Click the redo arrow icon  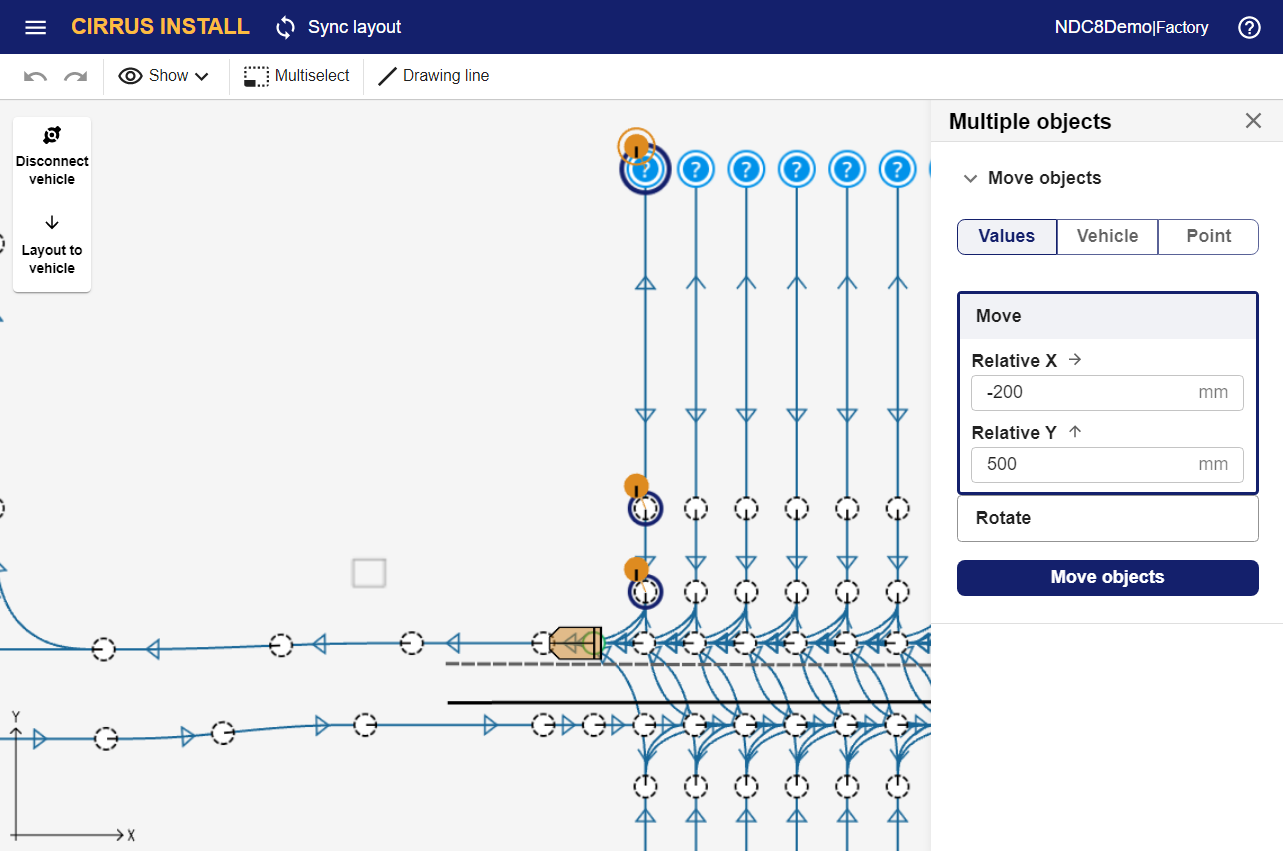pyautogui.click(x=75, y=76)
